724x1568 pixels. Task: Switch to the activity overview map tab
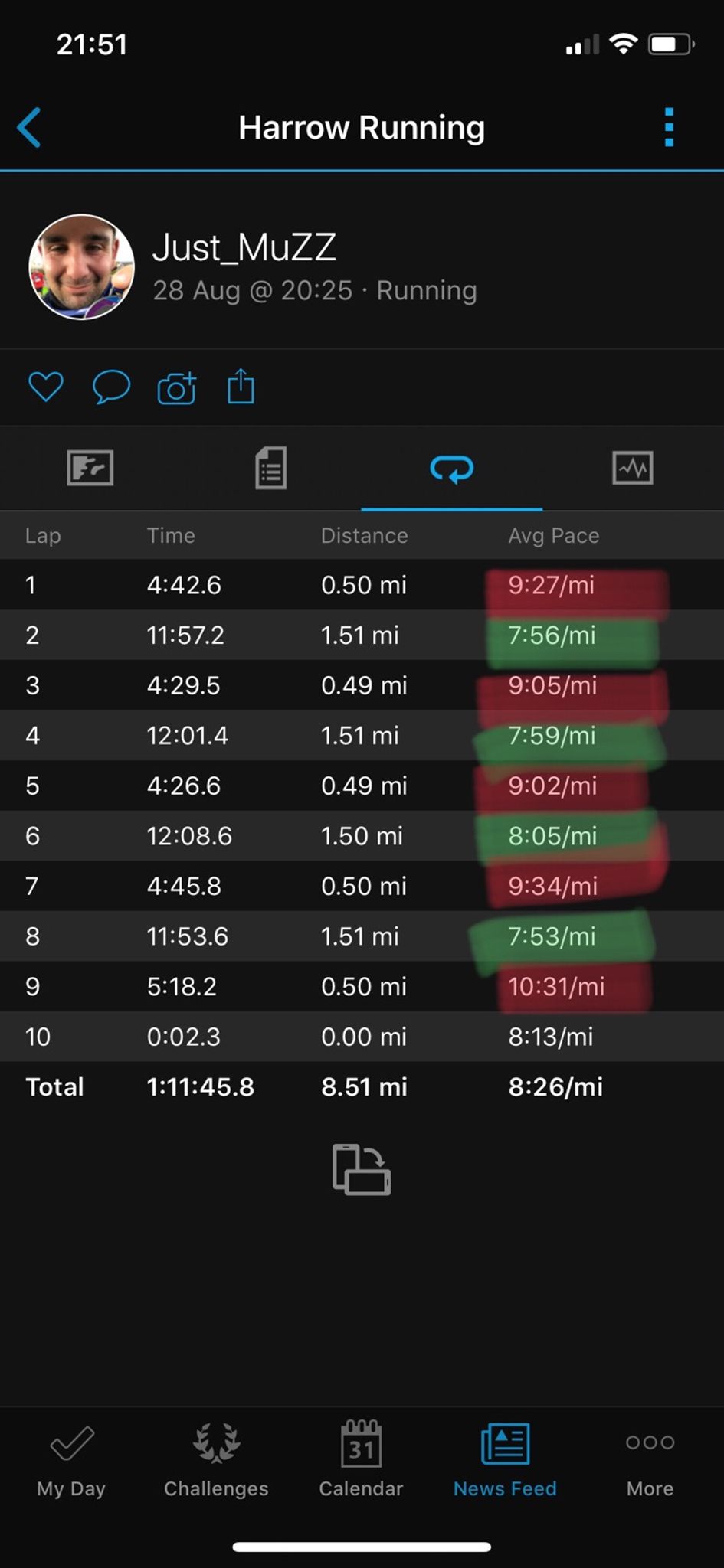pos(90,468)
